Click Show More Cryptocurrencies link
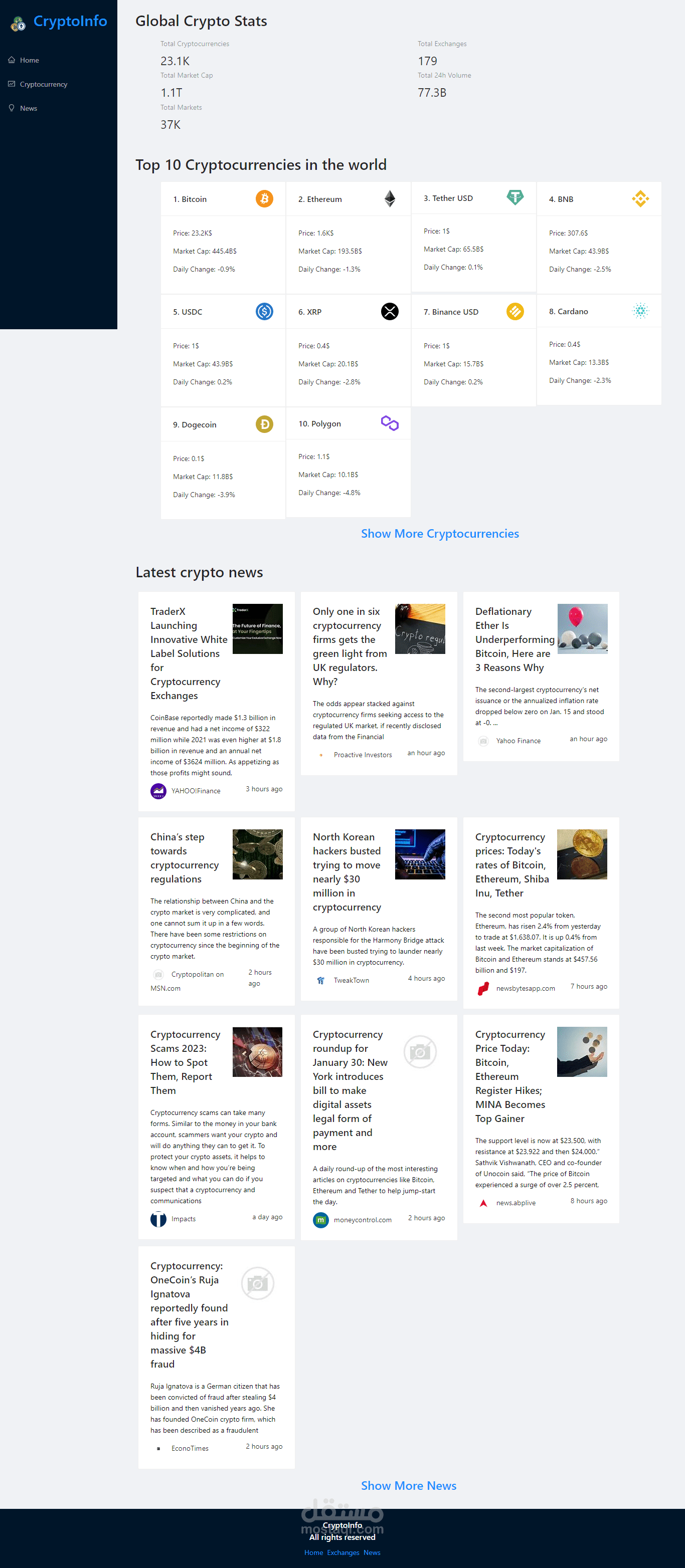Viewport: 685px width, 1568px height. (x=440, y=533)
